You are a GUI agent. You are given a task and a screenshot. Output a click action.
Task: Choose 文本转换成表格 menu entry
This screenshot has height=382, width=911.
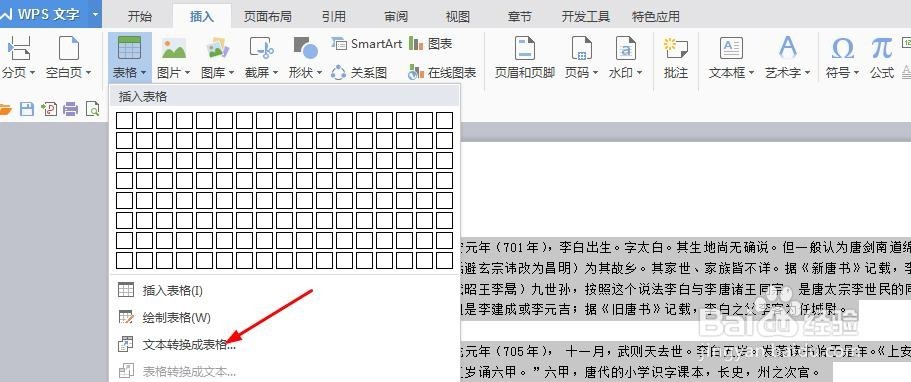[x=285, y=344]
